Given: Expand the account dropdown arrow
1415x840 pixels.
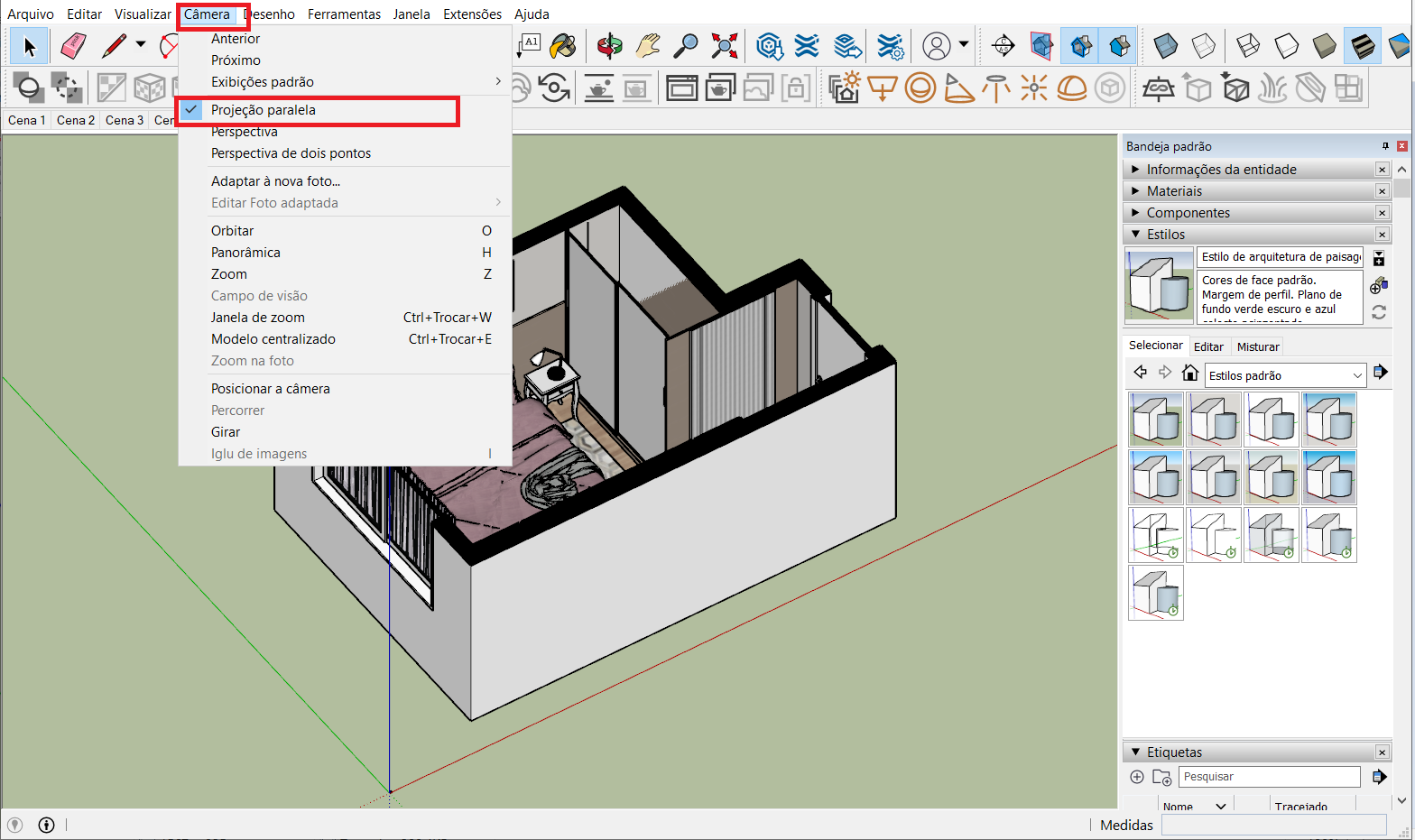Looking at the screenshot, I should pyautogui.click(x=964, y=44).
